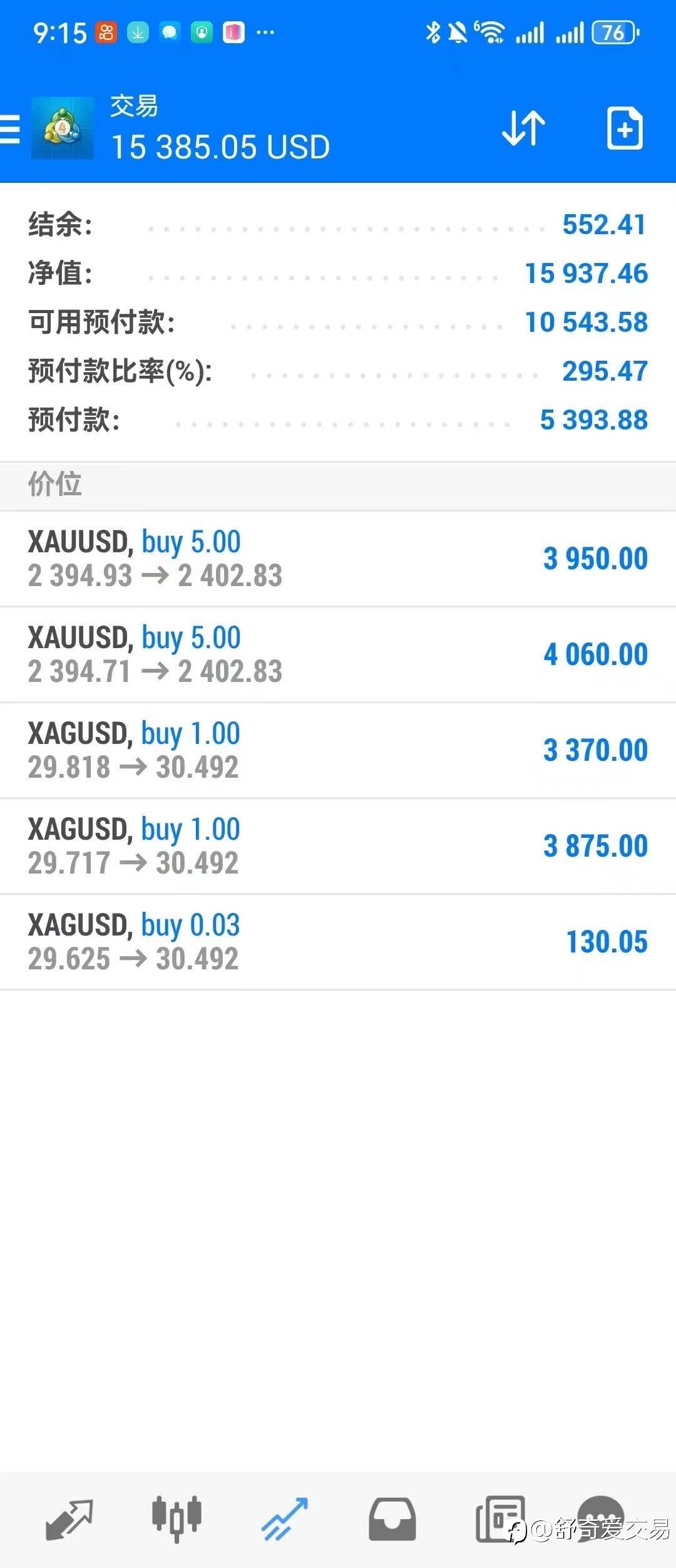Select XAUUSD position opened at 2 394.93
The height and width of the screenshot is (1568, 676).
tap(338, 559)
